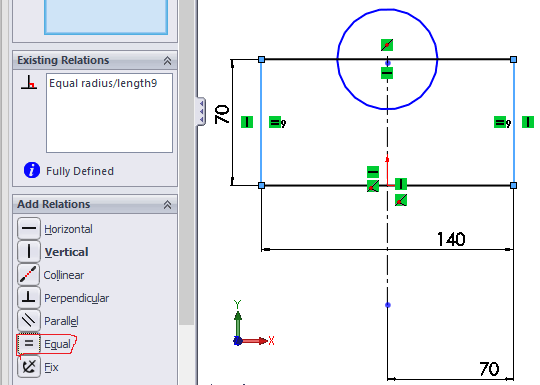Click the vertical relation badge at the origin
The width and height of the screenshot is (540, 385).
(401, 184)
